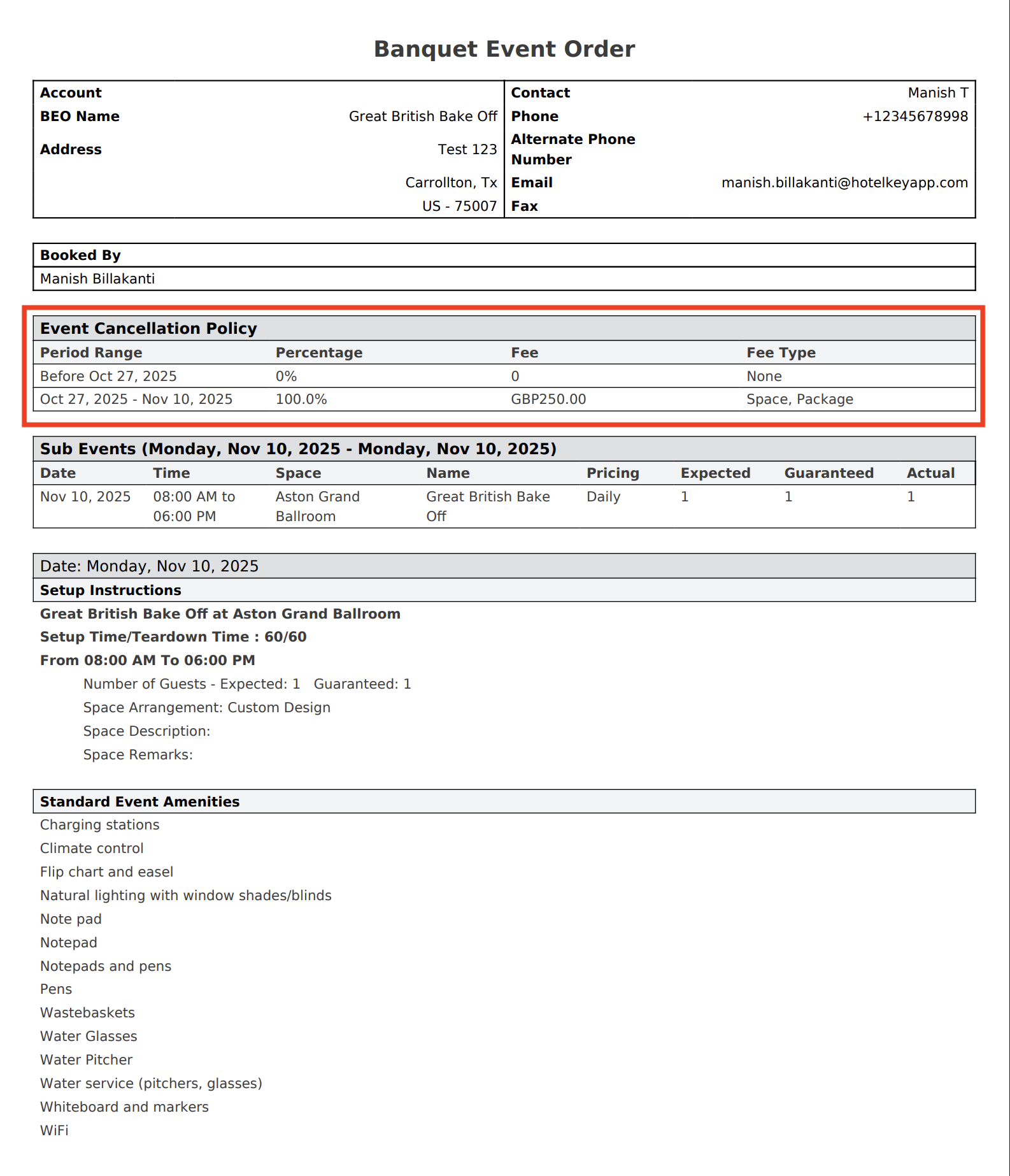
Task: Click the Standard Event Amenities header
Action: [139, 802]
